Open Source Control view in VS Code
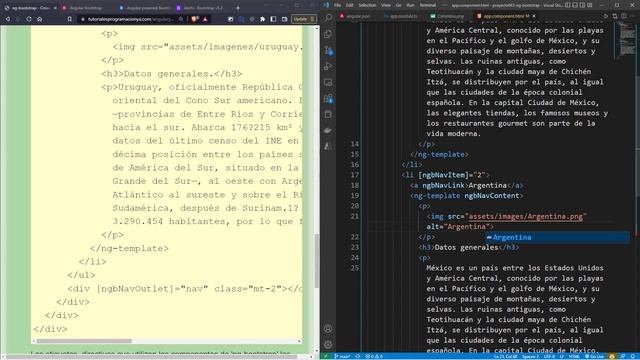This screenshot has height=360, width=640. click(328, 50)
